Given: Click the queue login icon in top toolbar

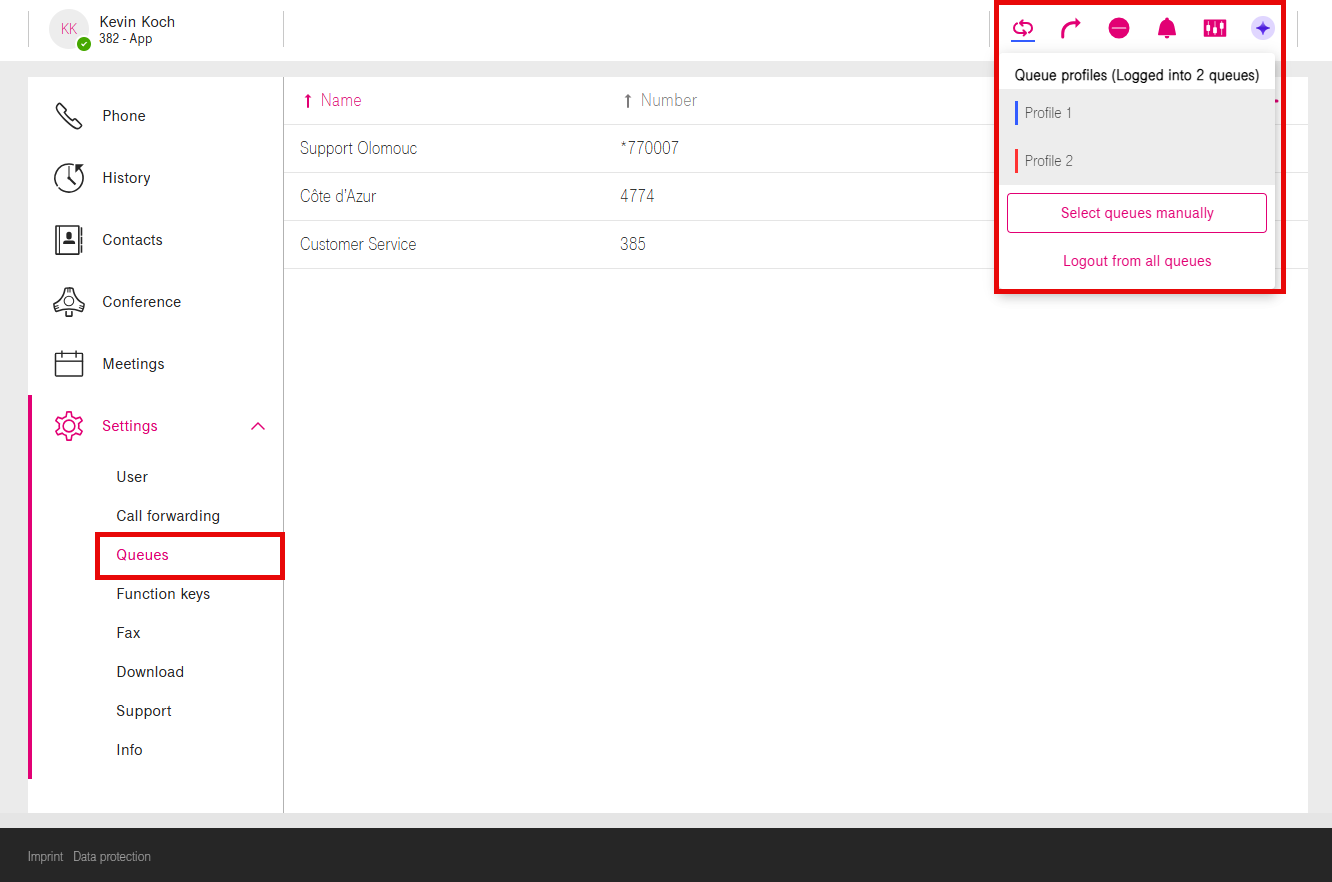Looking at the screenshot, I should [x=1022, y=28].
